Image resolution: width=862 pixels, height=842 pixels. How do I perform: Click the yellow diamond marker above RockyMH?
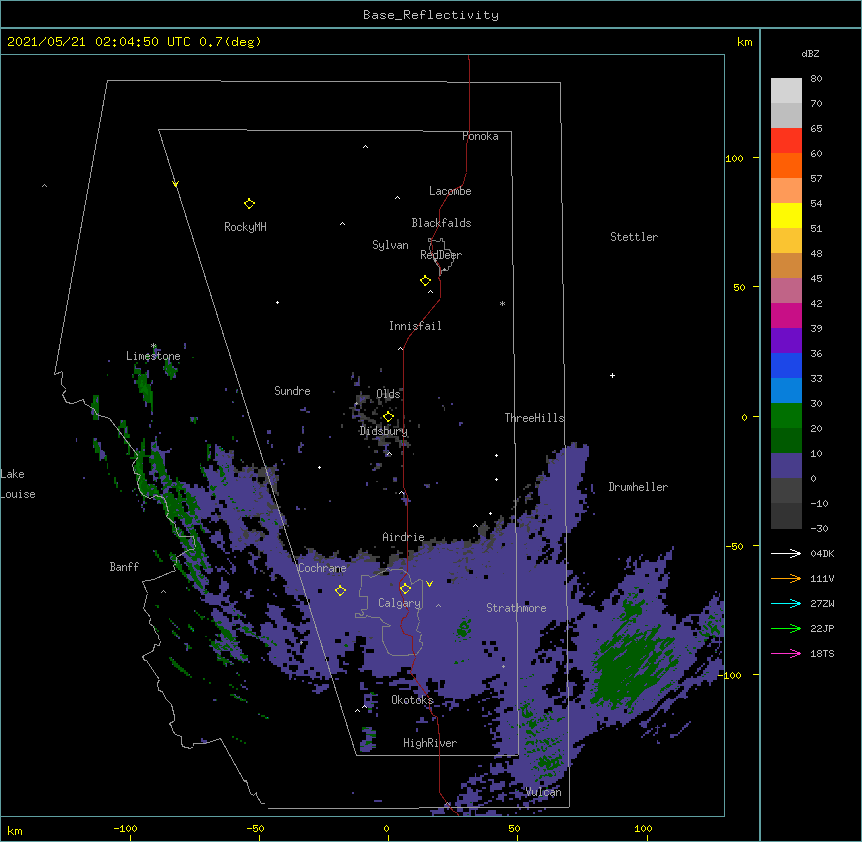[249, 204]
